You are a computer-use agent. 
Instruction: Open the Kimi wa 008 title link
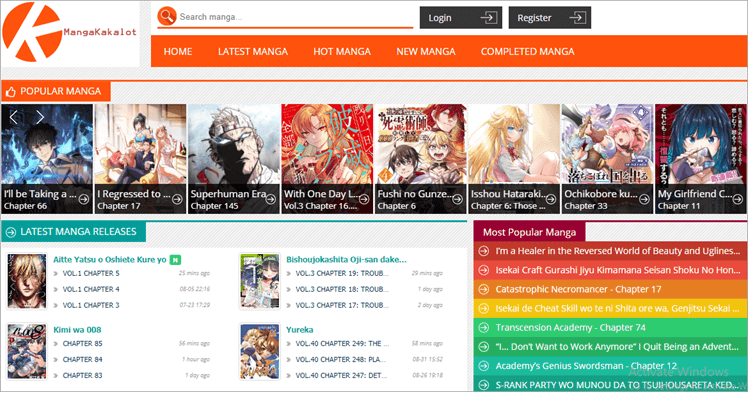(x=77, y=330)
